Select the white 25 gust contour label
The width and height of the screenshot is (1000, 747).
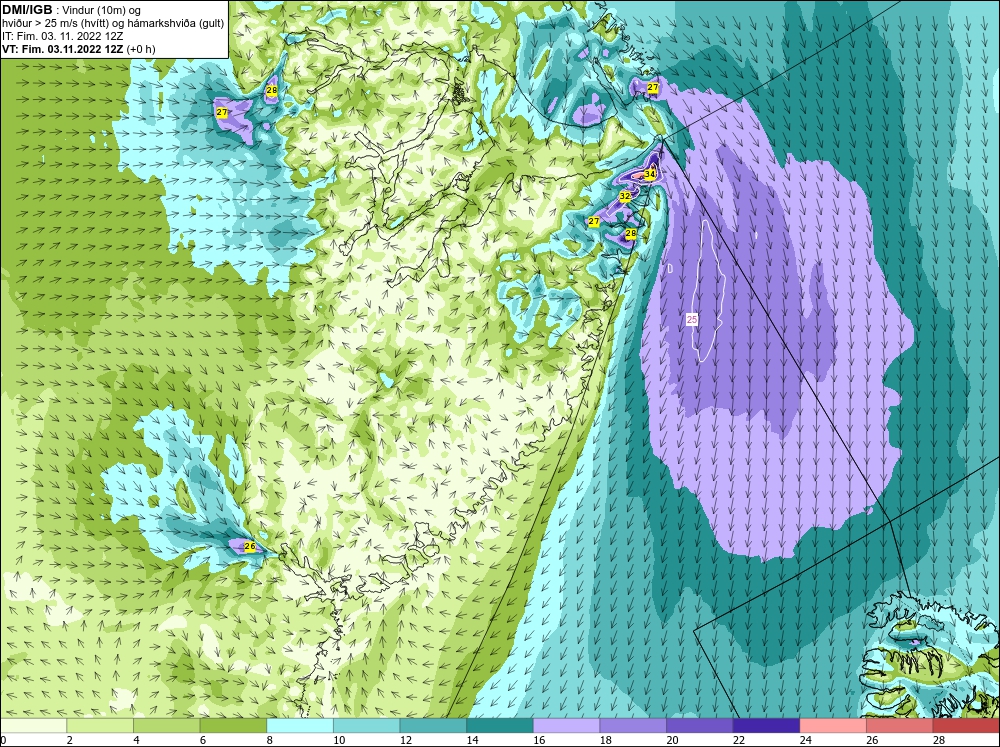point(692,320)
